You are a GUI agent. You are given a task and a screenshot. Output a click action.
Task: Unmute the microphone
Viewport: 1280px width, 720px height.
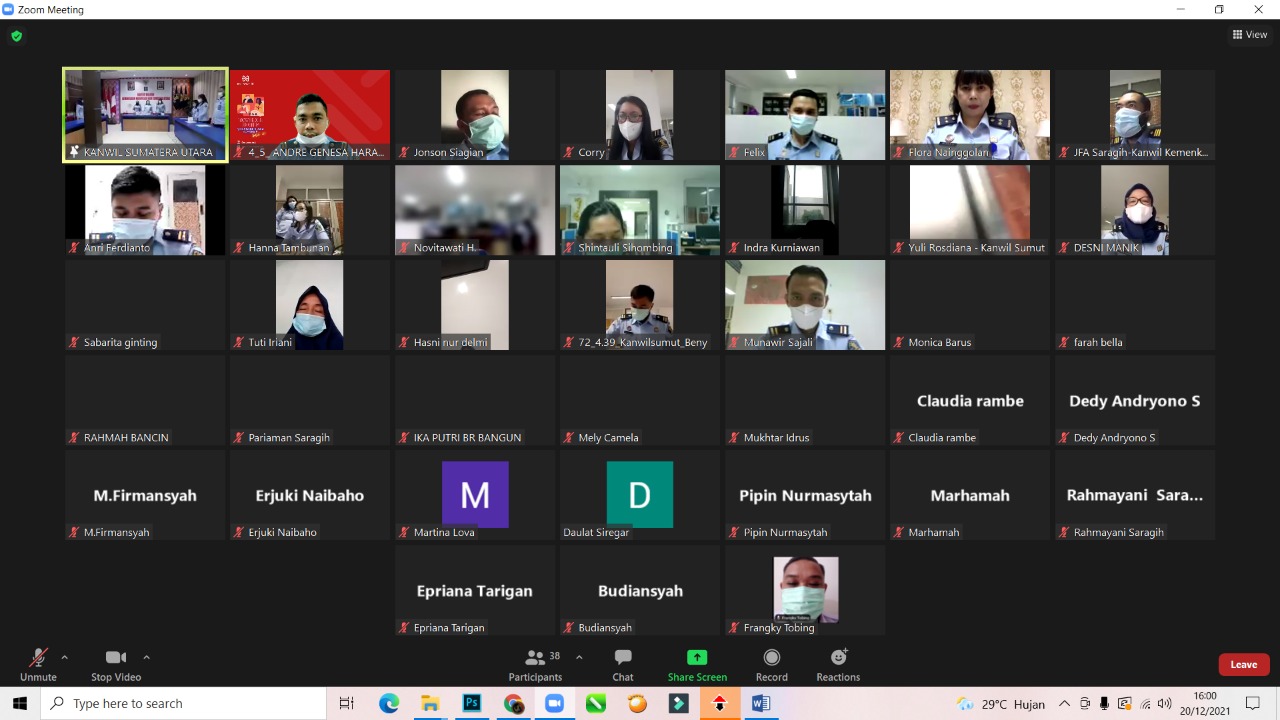point(38,664)
